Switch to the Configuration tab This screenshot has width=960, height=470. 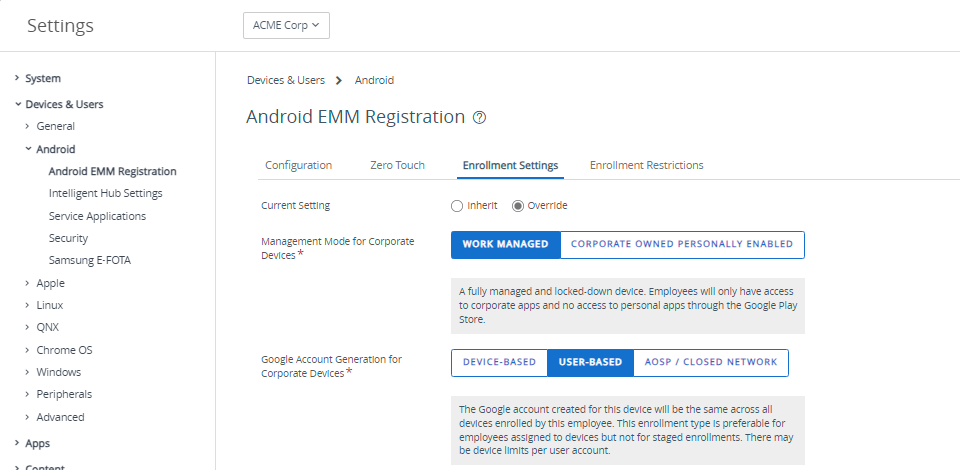tap(298, 165)
